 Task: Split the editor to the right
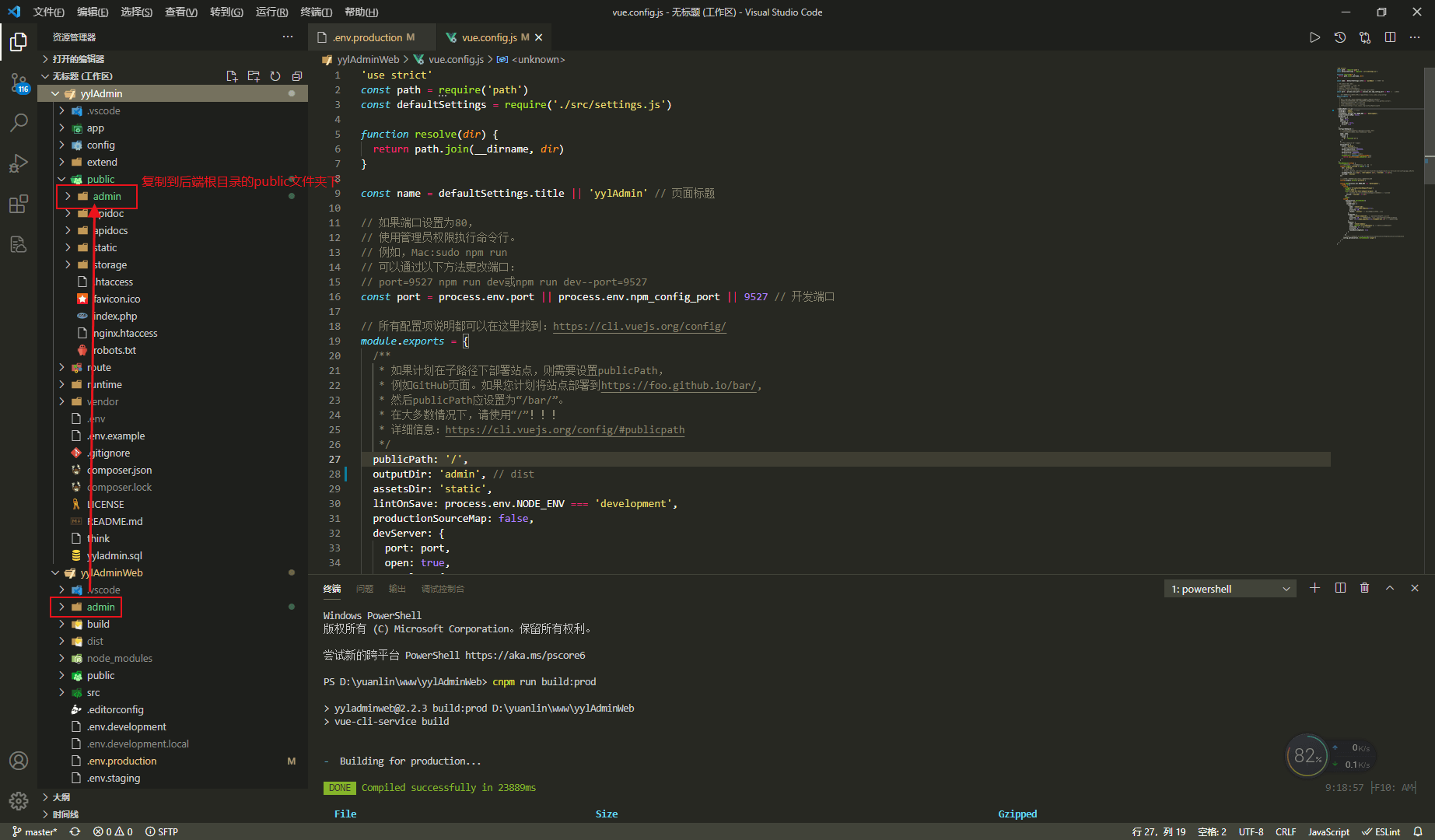(1390, 37)
